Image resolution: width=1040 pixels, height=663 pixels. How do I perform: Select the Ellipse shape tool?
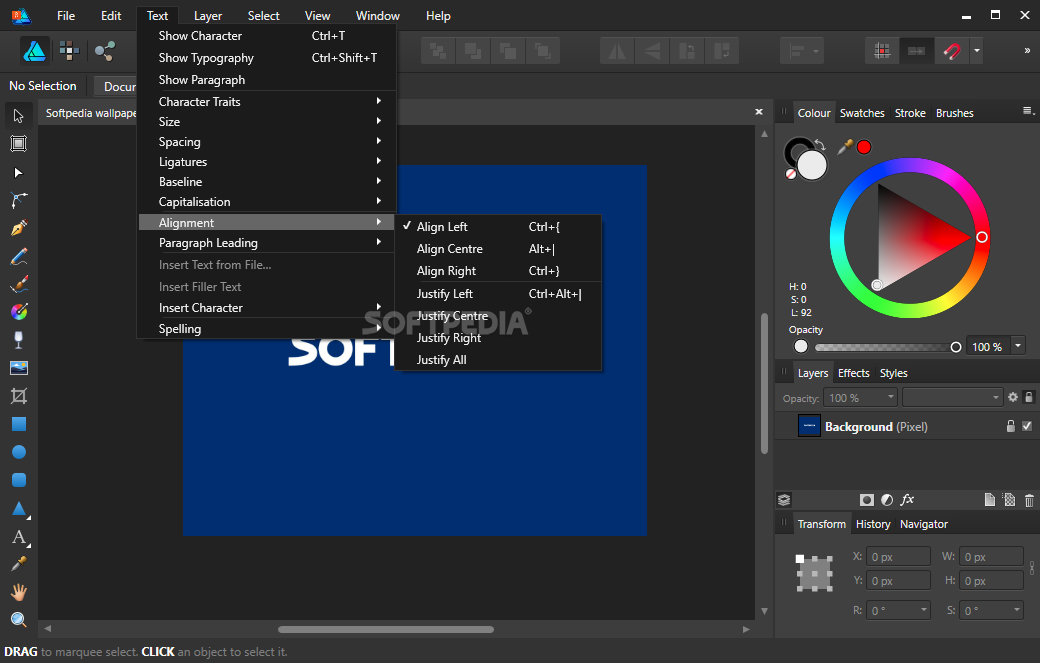(19, 452)
